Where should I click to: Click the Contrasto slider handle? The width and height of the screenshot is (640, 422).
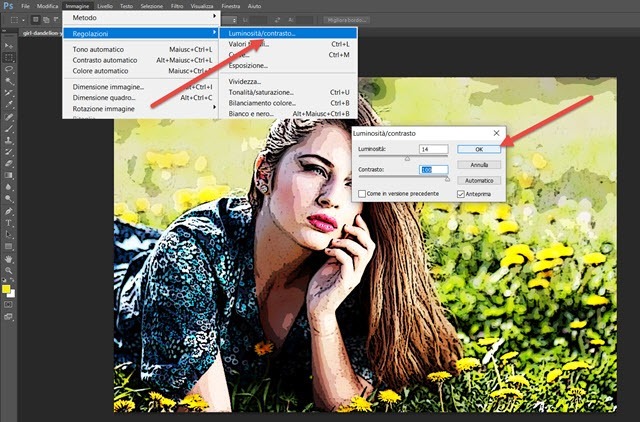coord(447,179)
